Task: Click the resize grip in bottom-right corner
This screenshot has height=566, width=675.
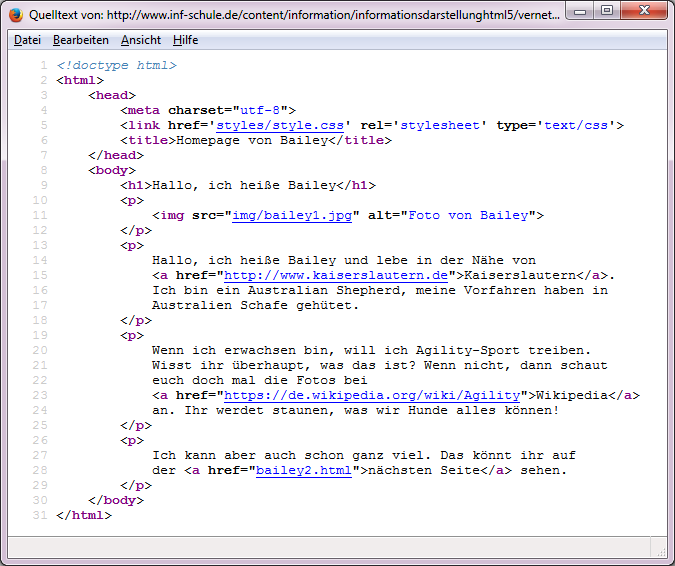Action: pyautogui.click(x=659, y=548)
